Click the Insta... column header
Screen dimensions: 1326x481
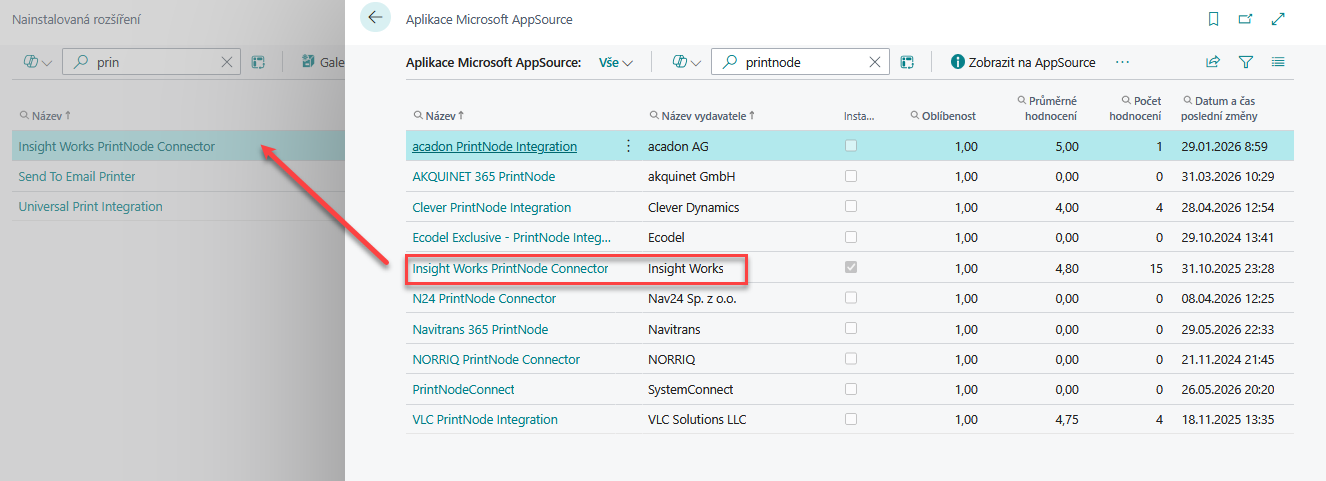(x=857, y=116)
